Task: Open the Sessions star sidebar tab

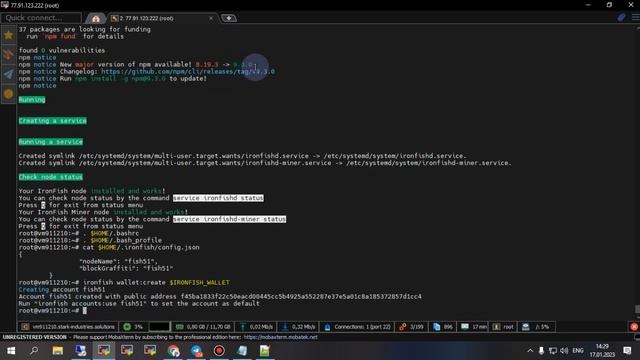Action: pos(8,35)
